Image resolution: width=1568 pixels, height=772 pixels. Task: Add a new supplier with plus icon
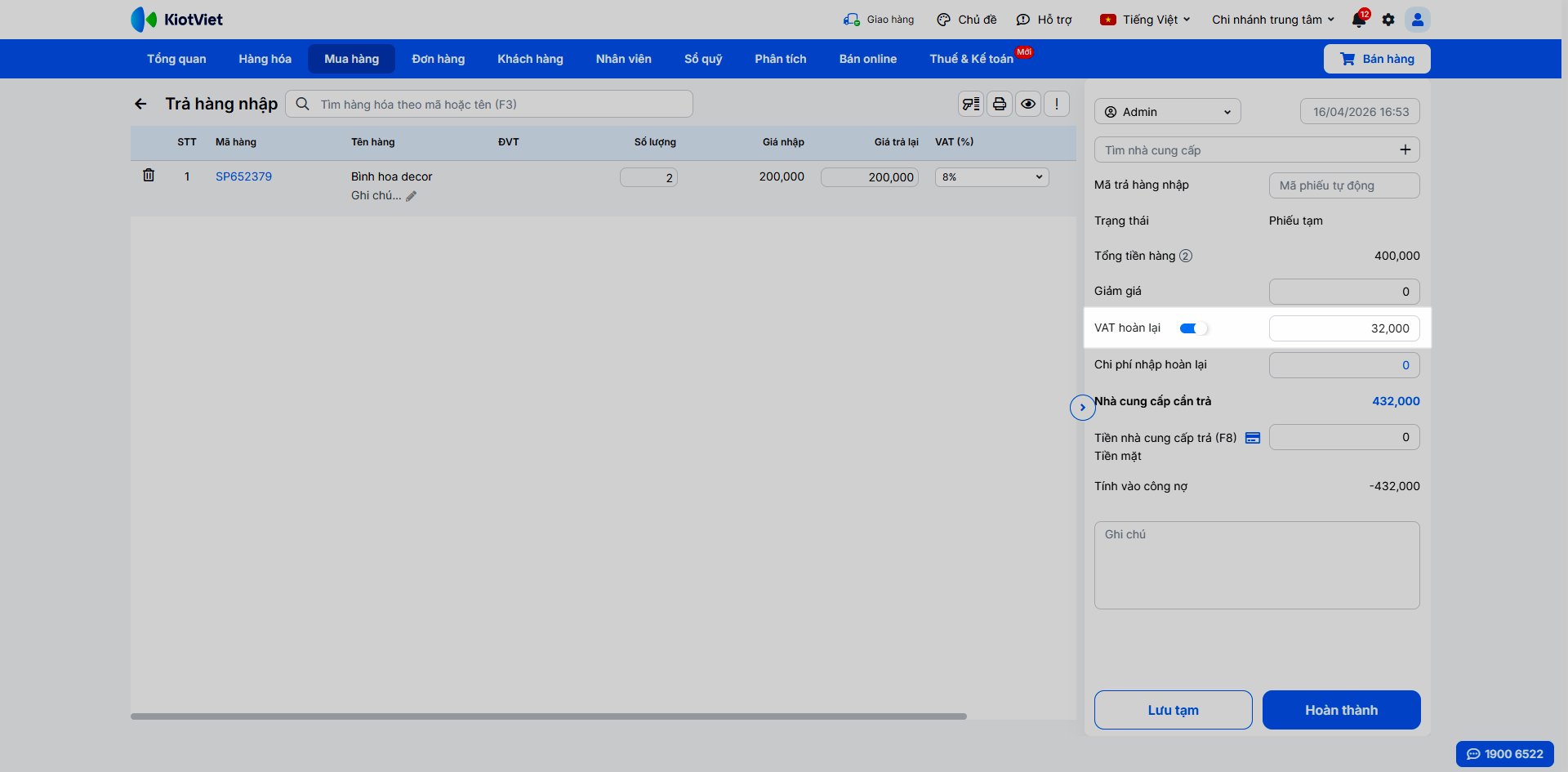(1405, 149)
